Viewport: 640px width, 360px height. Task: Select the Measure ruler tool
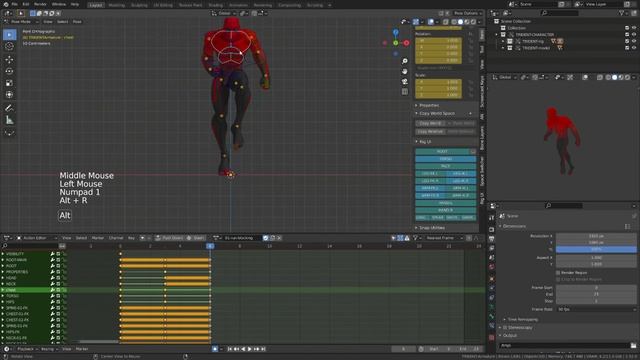click(x=9, y=120)
